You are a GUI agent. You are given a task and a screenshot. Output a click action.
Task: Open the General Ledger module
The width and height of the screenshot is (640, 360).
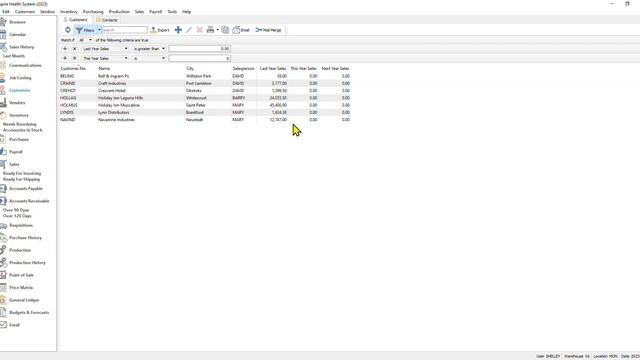pyautogui.click(x=24, y=300)
